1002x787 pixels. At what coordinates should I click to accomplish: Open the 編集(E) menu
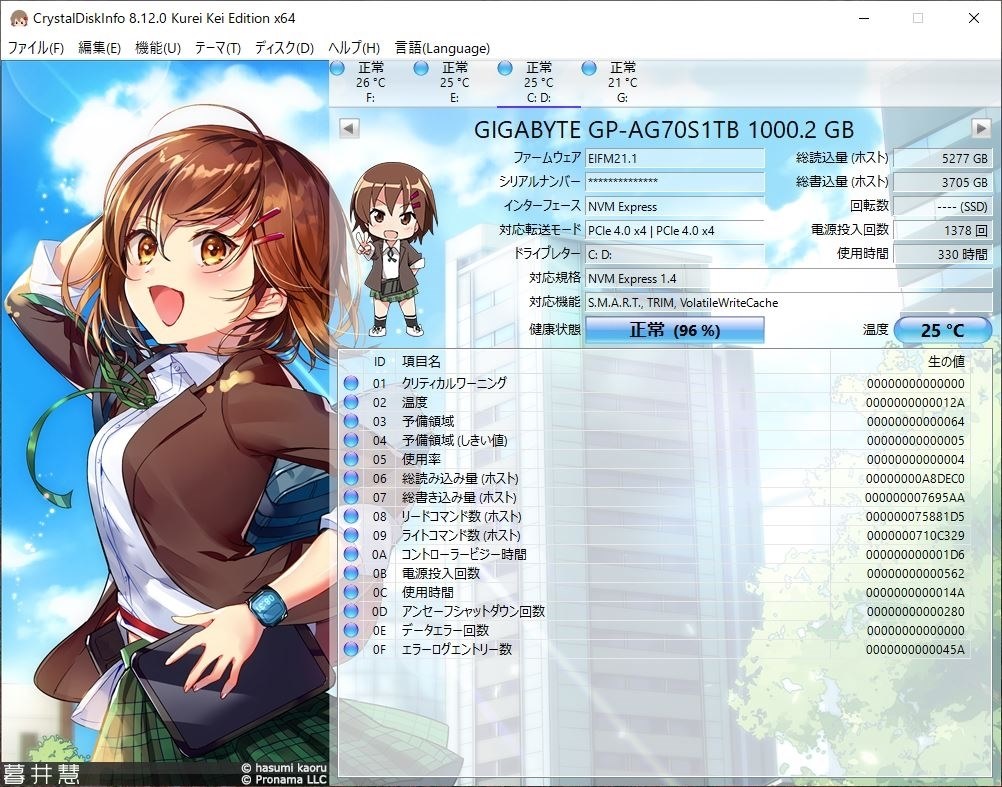pyautogui.click(x=99, y=48)
